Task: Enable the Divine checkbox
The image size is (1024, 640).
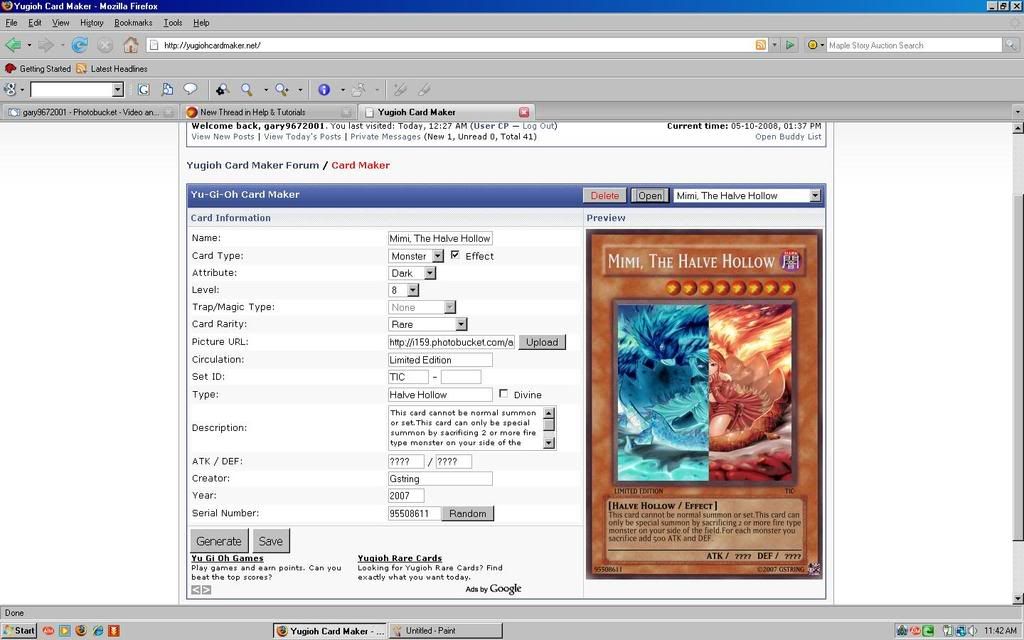Action: click(x=503, y=394)
